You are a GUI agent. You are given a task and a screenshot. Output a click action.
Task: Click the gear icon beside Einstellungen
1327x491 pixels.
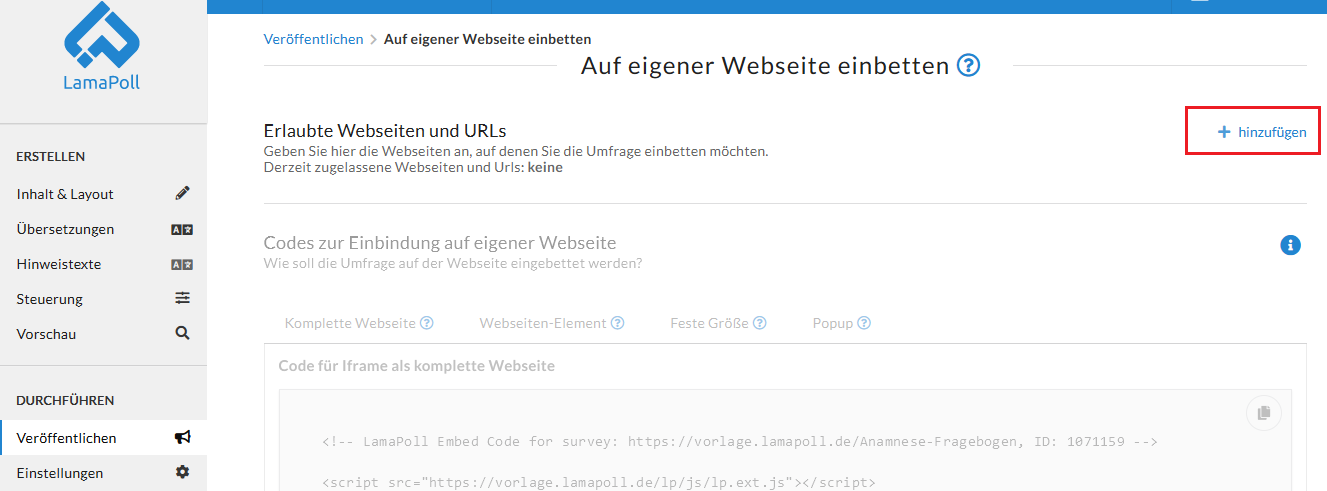(182, 472)
